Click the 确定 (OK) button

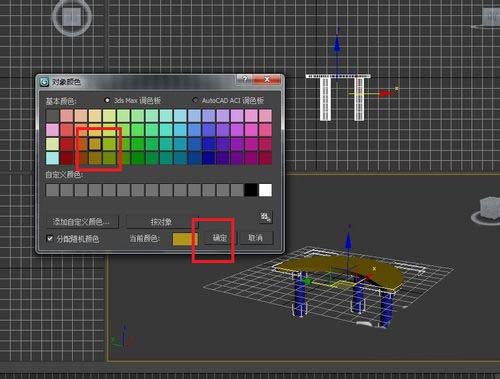point(220,238)
